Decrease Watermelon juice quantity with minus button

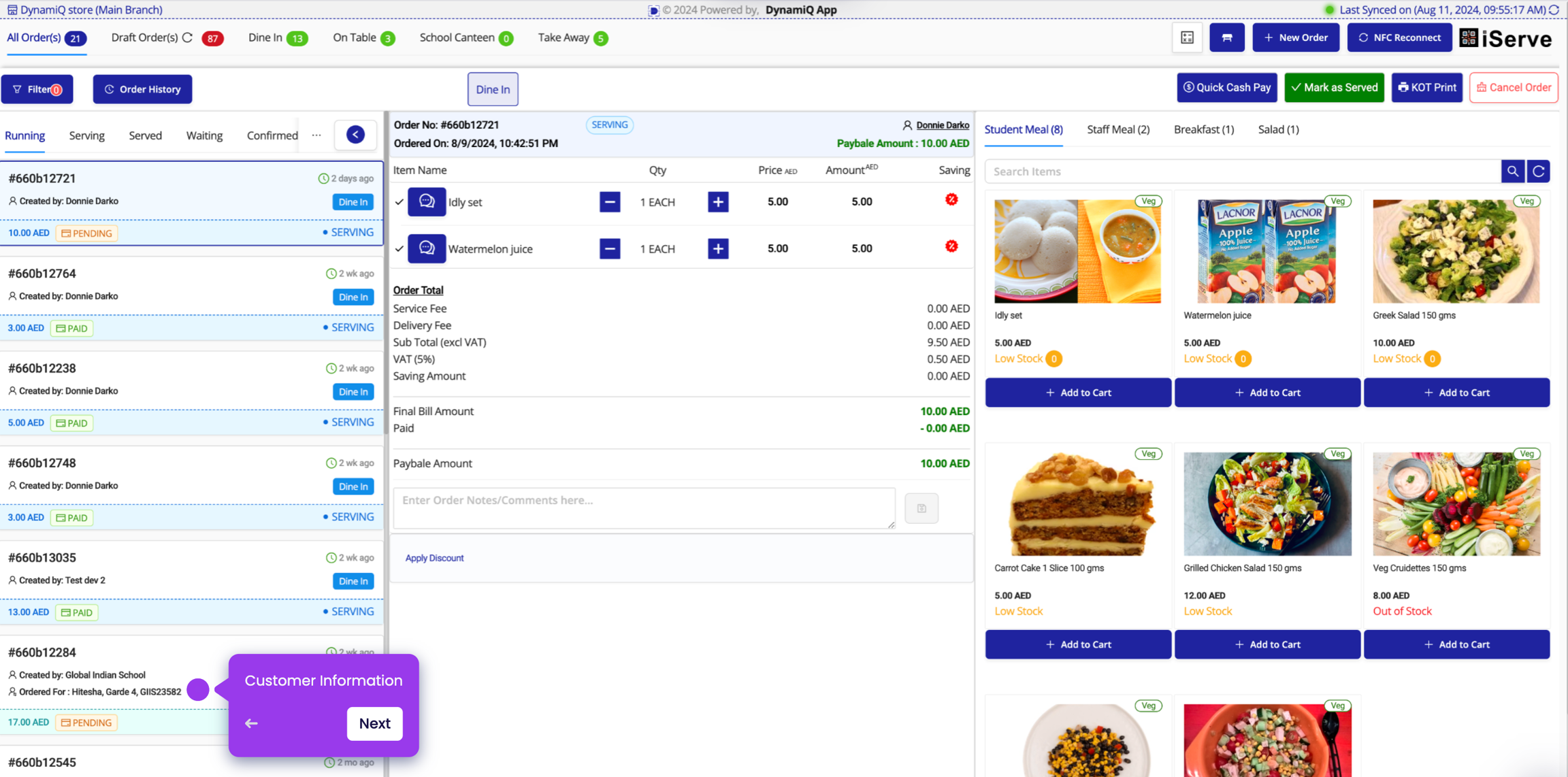click(610, 249)
